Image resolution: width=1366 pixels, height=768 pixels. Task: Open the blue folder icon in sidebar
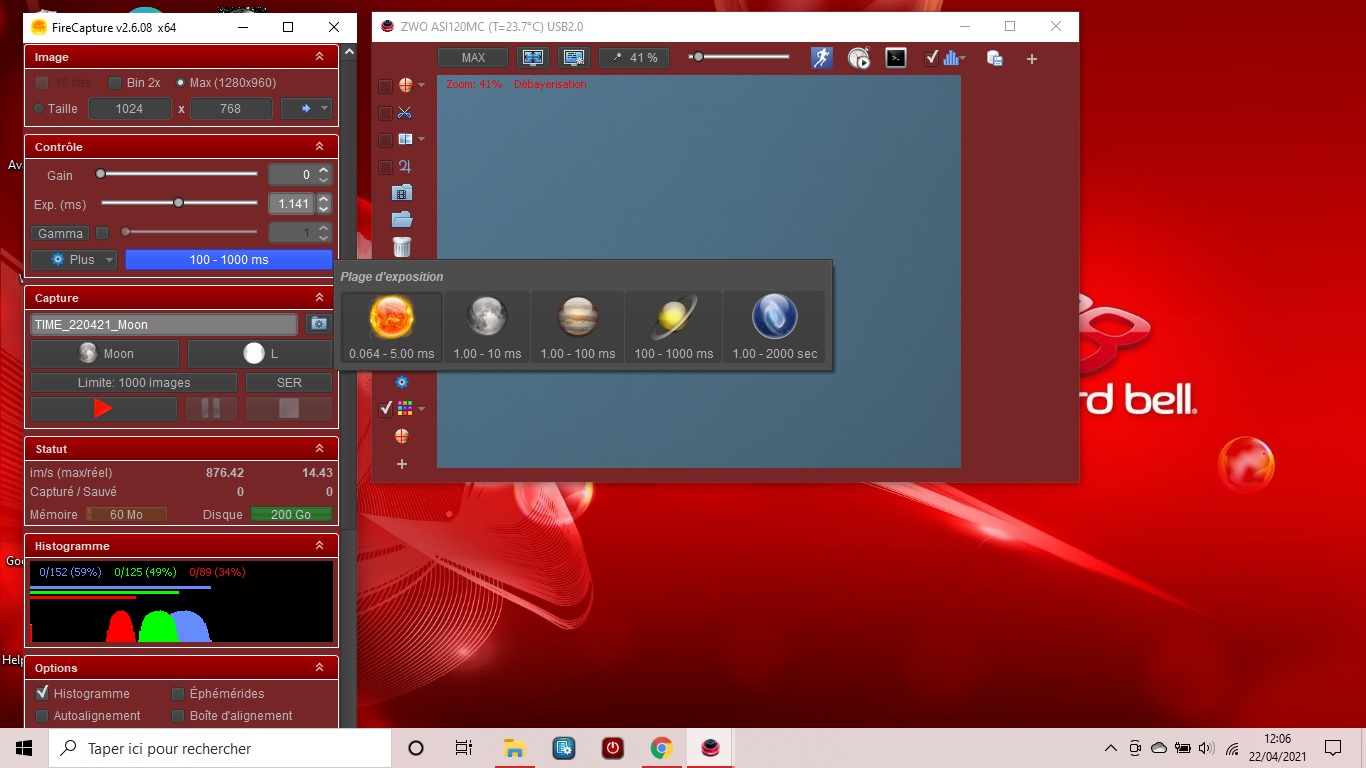402,220
